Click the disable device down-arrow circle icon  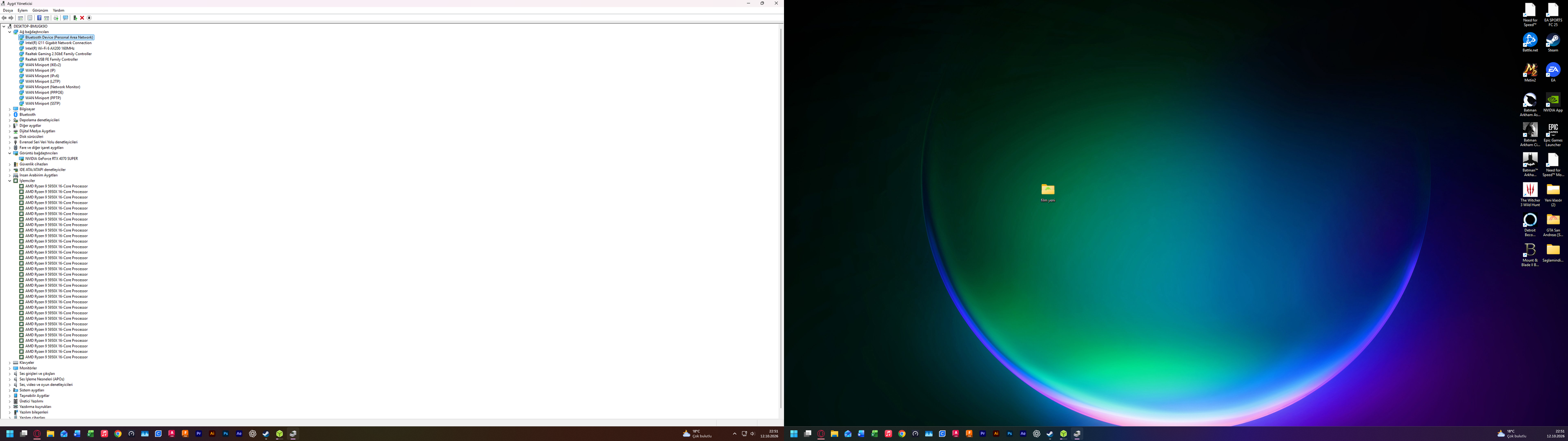(89, 18)
